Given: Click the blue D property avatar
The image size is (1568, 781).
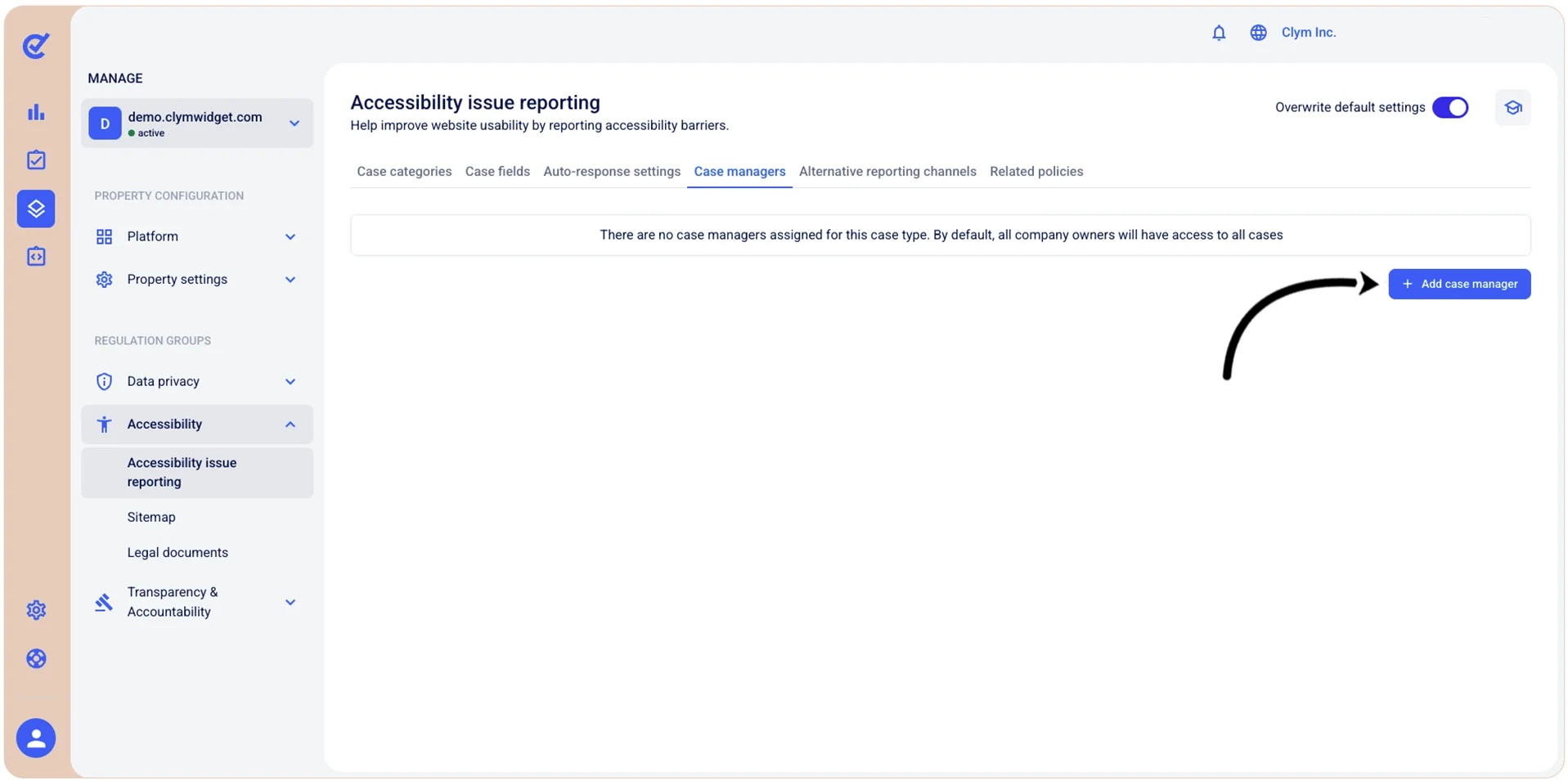Looking at the screenshot, I should pos(105,123).
